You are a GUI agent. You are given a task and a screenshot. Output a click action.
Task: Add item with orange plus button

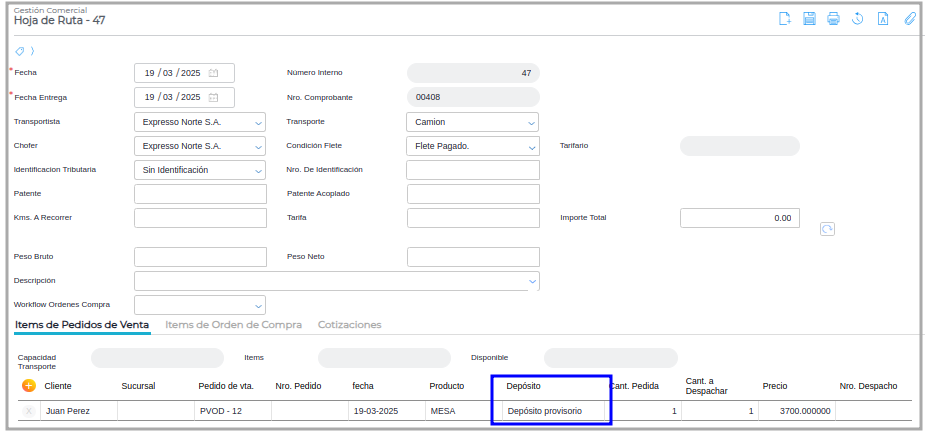[x=28, y=386]
